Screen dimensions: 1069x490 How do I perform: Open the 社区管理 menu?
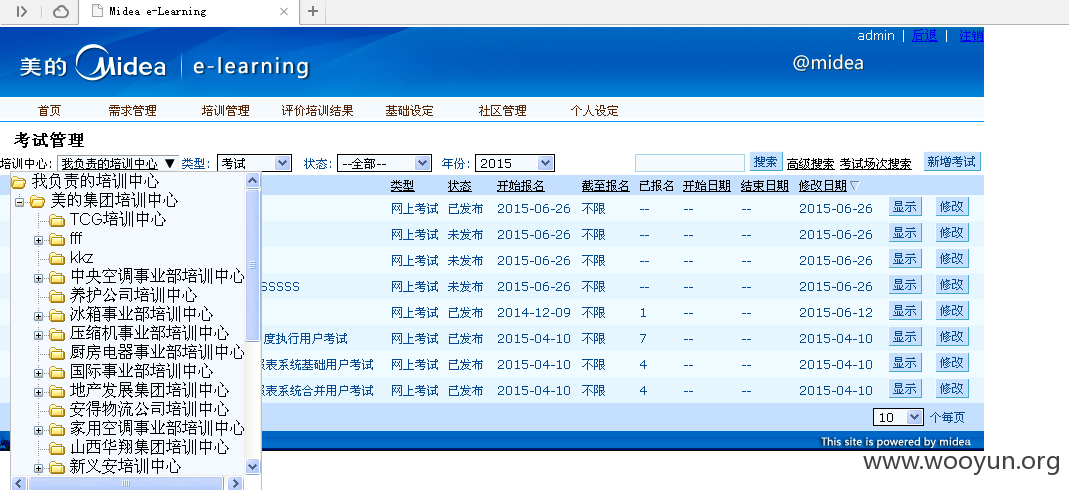tap(502, 110)
